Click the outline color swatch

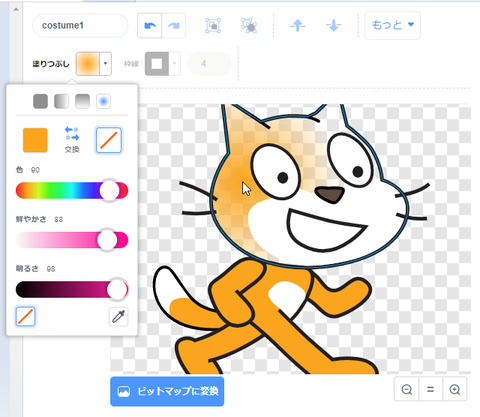coord(157,64)
